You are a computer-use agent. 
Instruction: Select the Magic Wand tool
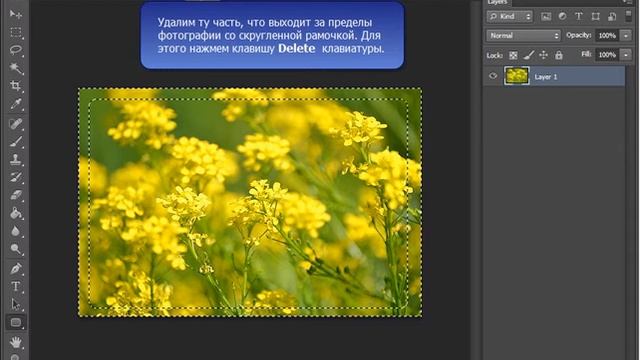16,68
